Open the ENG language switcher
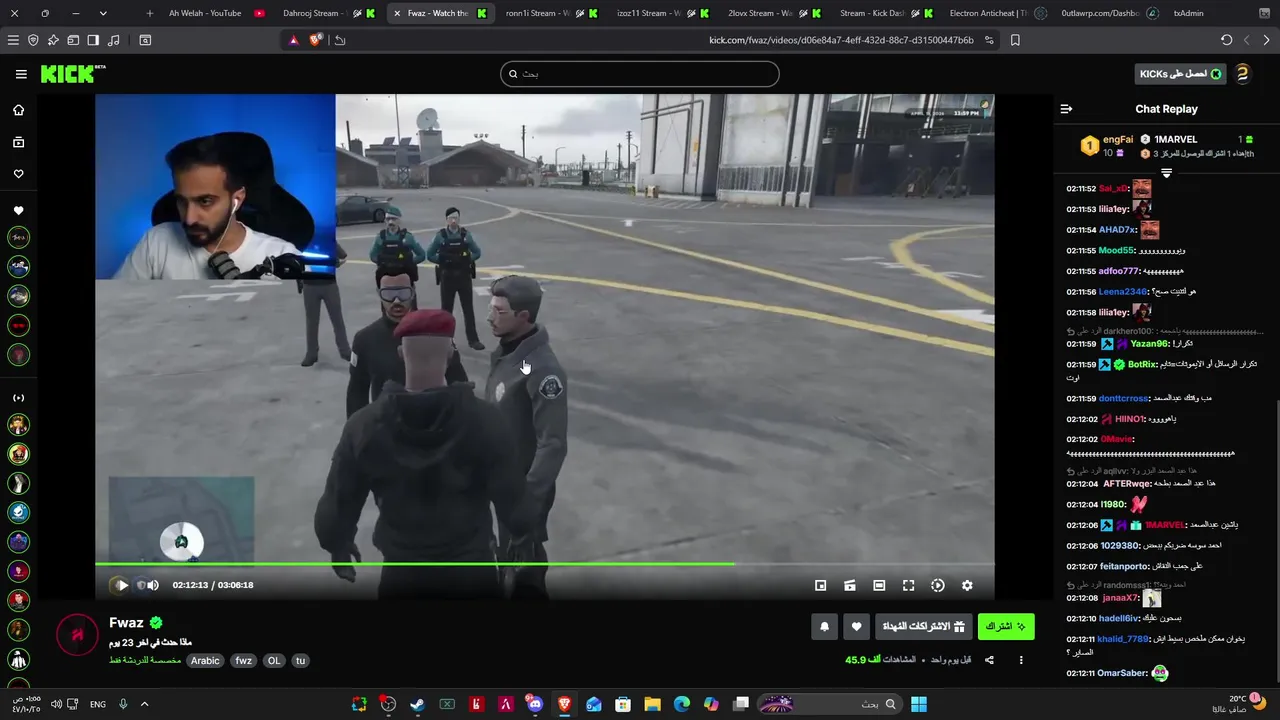Image resolution: width=1280 pixels, height=720 pixels. coord(98,704)
